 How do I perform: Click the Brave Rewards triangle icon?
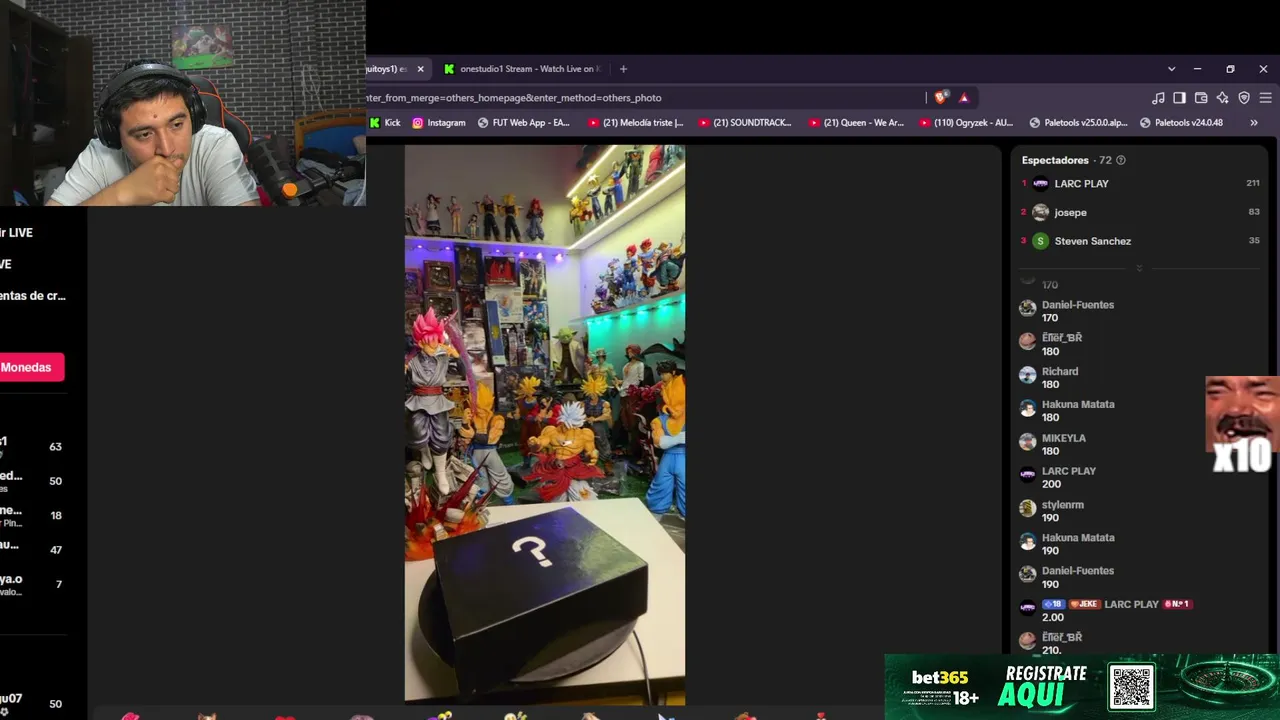[x=964, y=98]
